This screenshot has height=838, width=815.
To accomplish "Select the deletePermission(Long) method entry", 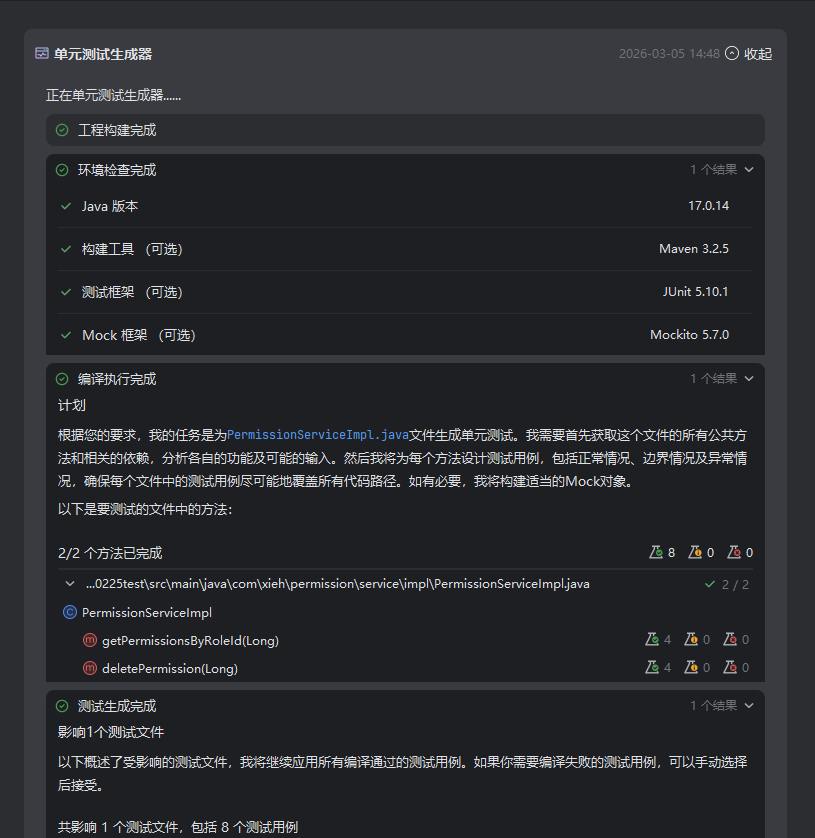I will point(170,668).
